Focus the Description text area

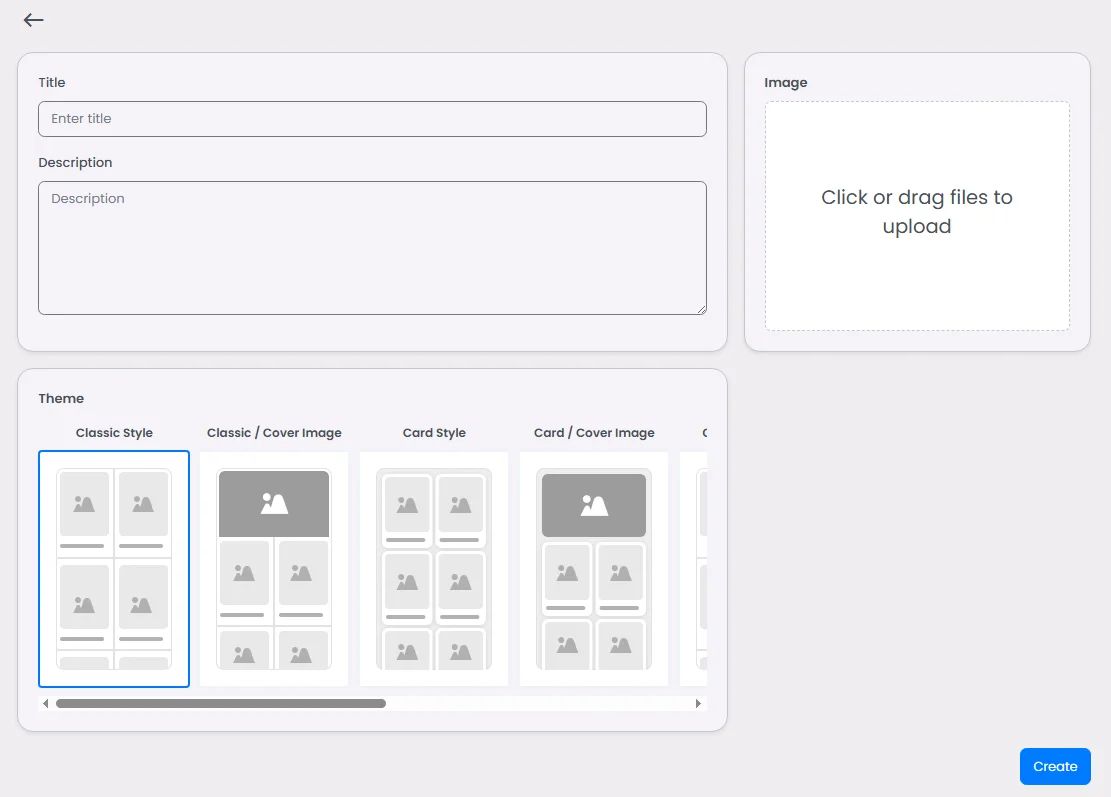click(x=372, y=248)
